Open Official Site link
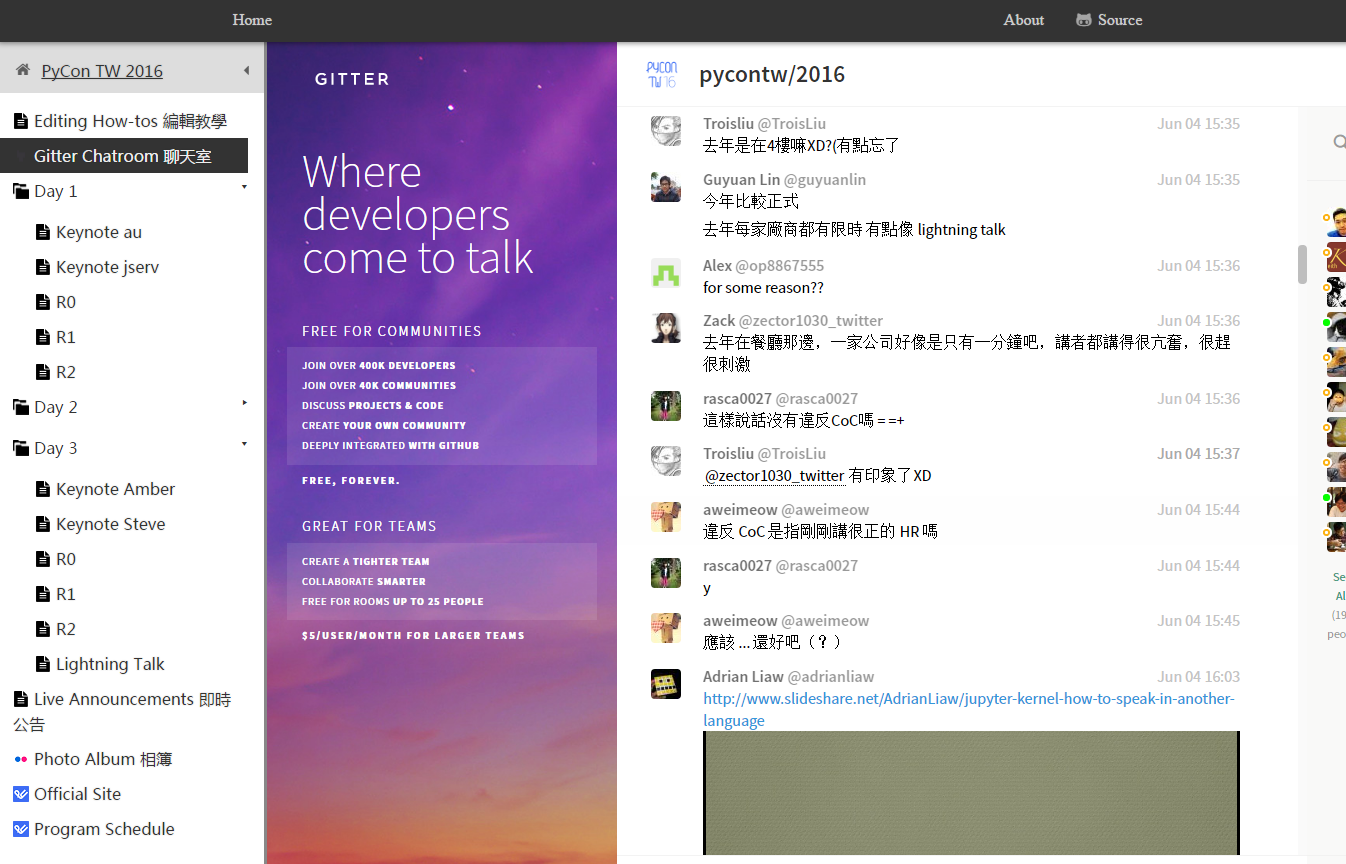 pyautogui.click(x=77, y=794)
